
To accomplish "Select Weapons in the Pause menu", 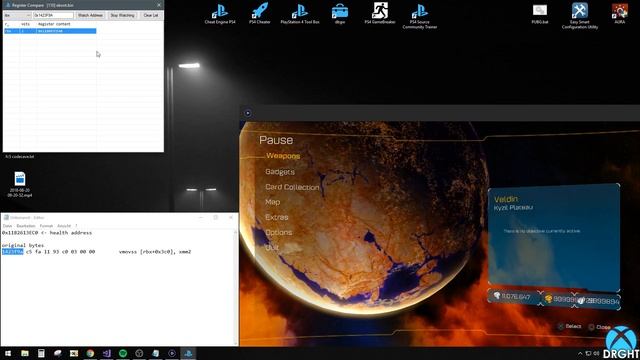I will pyautogui.click(x=283, y=156).
